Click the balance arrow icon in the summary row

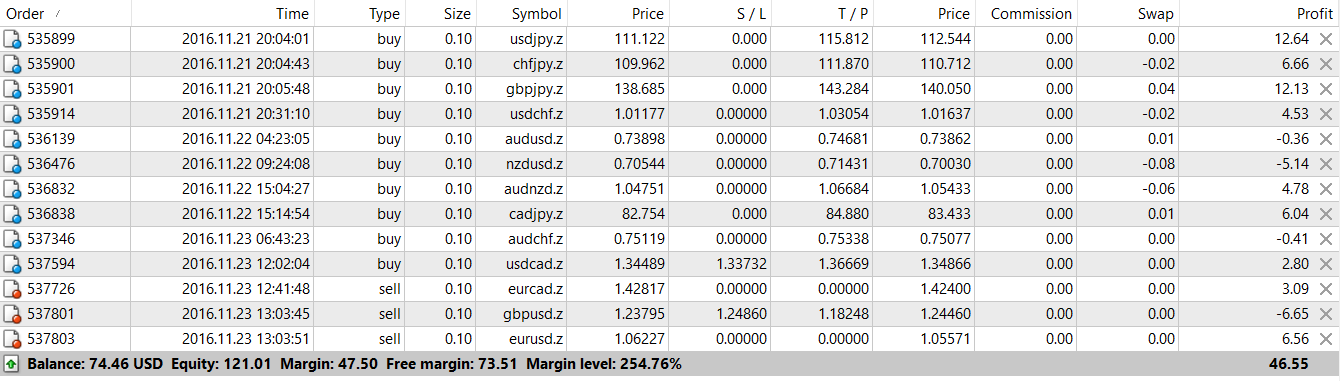pyautogui.click(x=12, y=364)
